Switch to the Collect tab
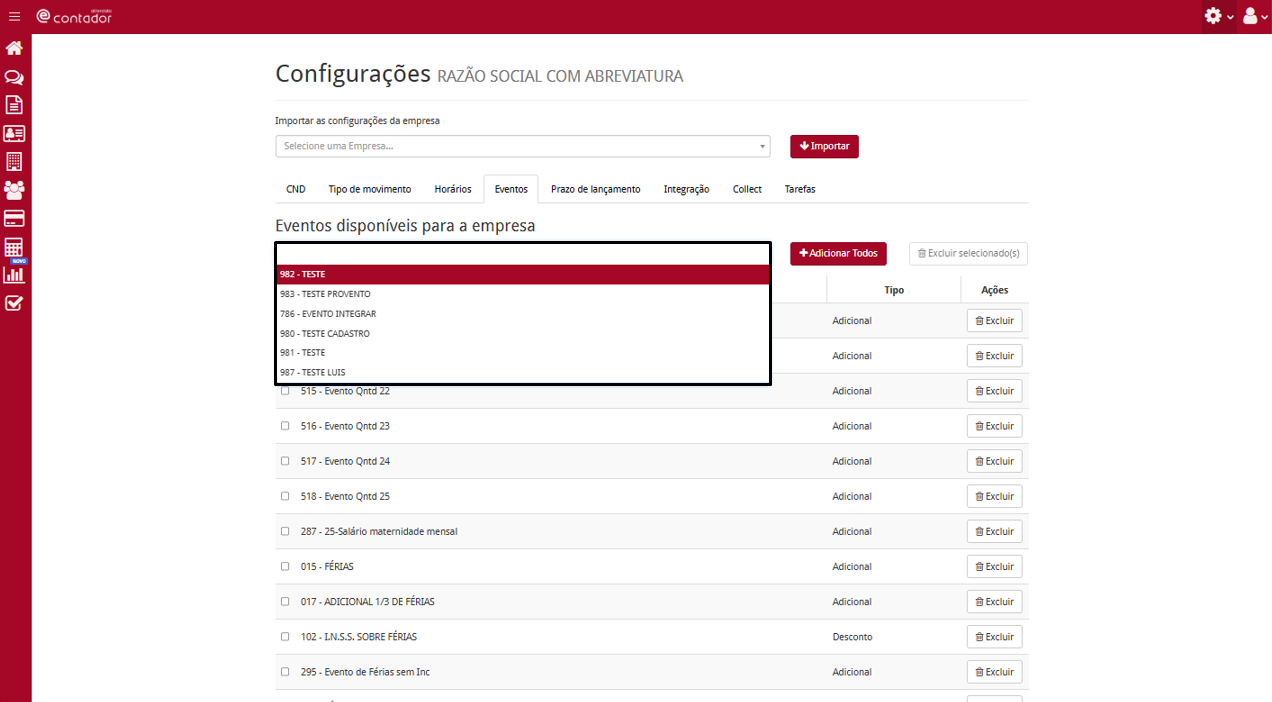 (x=747, y=189)
